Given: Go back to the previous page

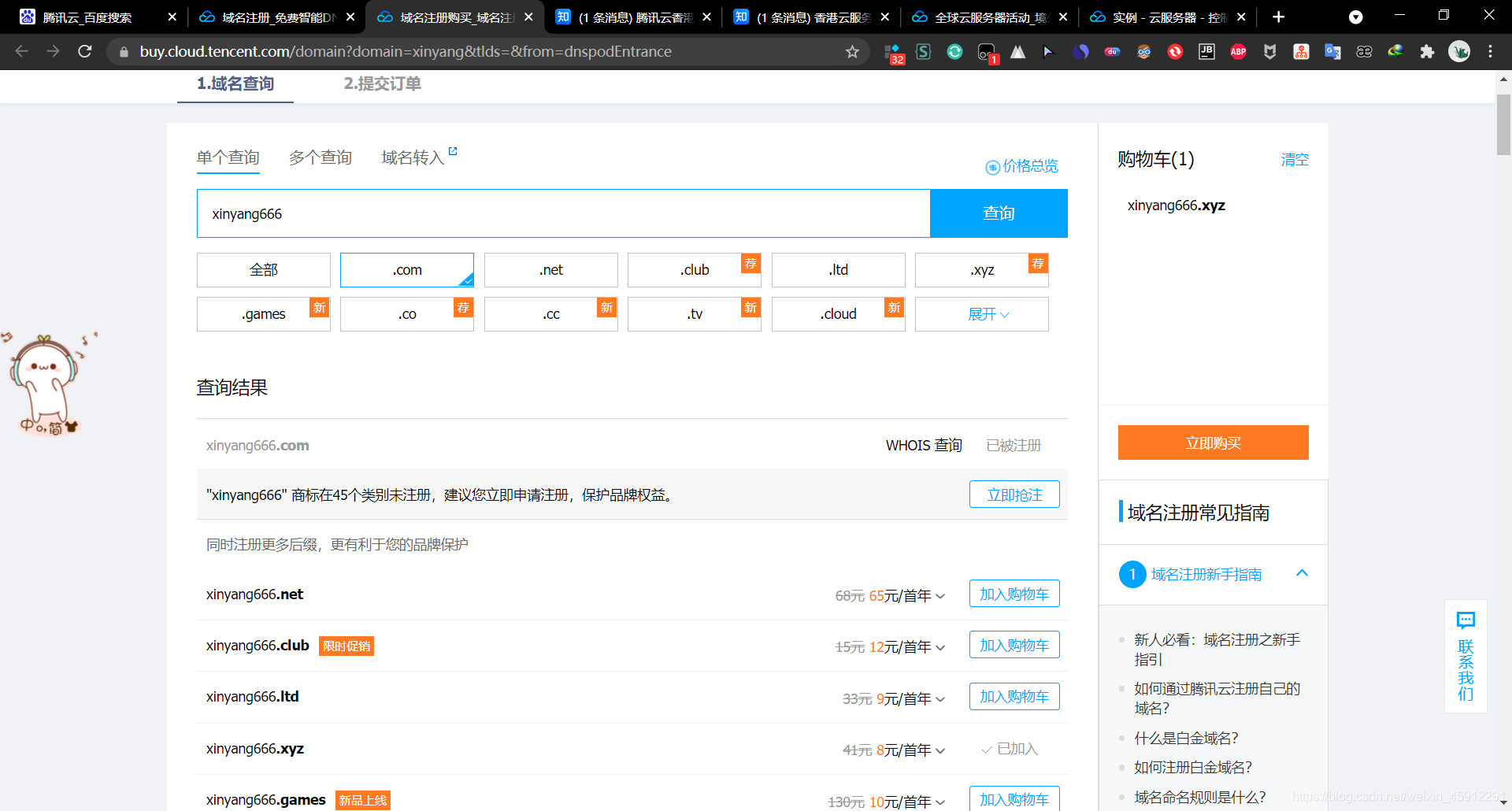Looking at the screenshot, I should 21,51.
